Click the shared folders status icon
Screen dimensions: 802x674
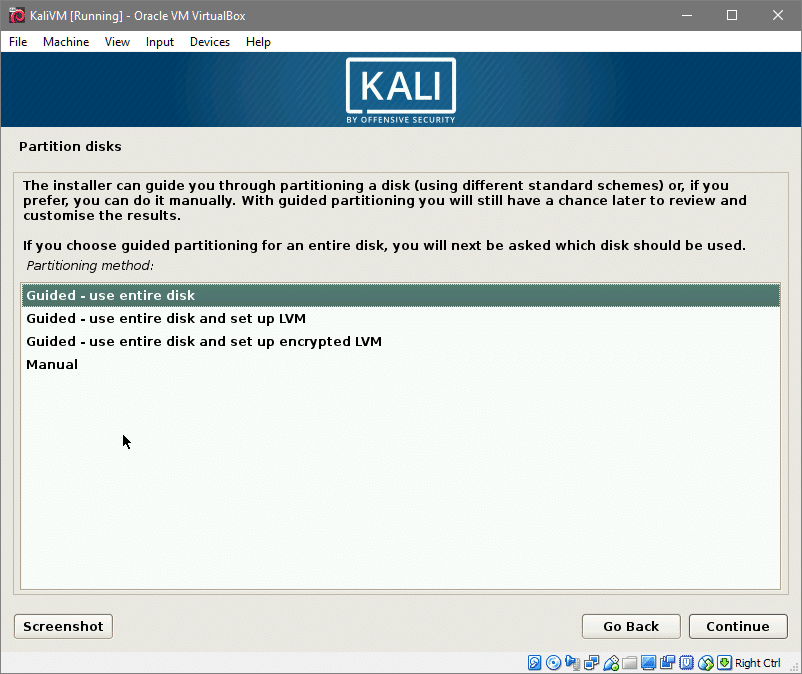click(630, 663)
